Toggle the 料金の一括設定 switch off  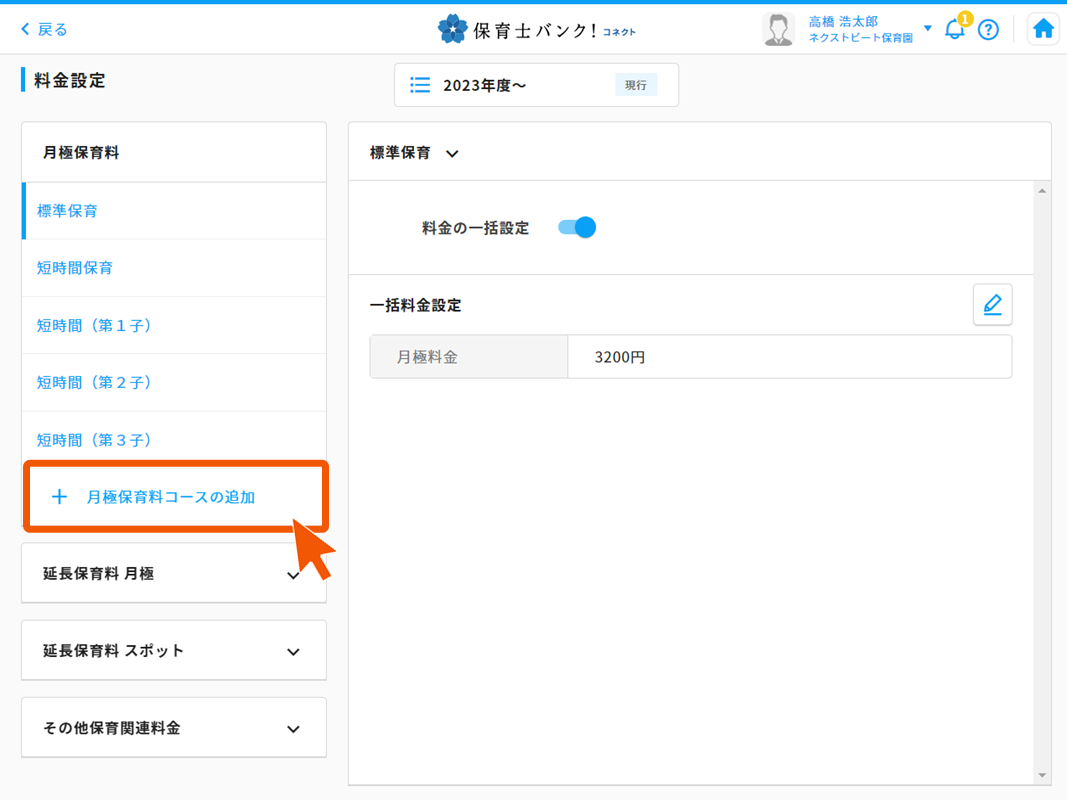pyautogui.click(x=577, y=228)
